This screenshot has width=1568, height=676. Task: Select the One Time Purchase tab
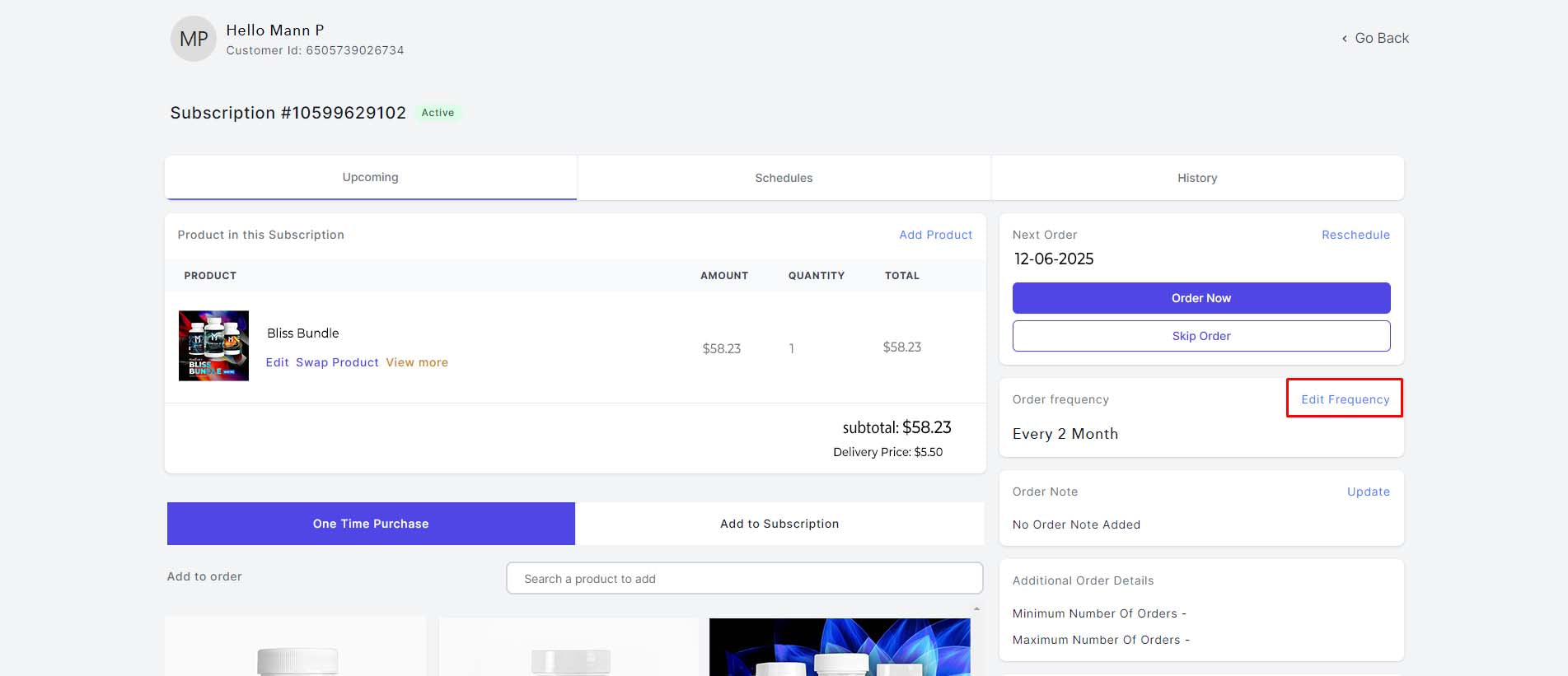(371, 524)
